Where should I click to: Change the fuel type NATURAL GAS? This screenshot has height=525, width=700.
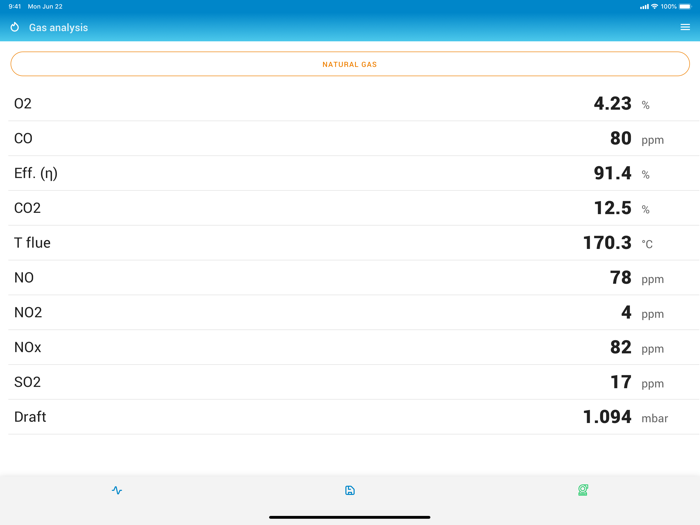[x=350, y=64]
